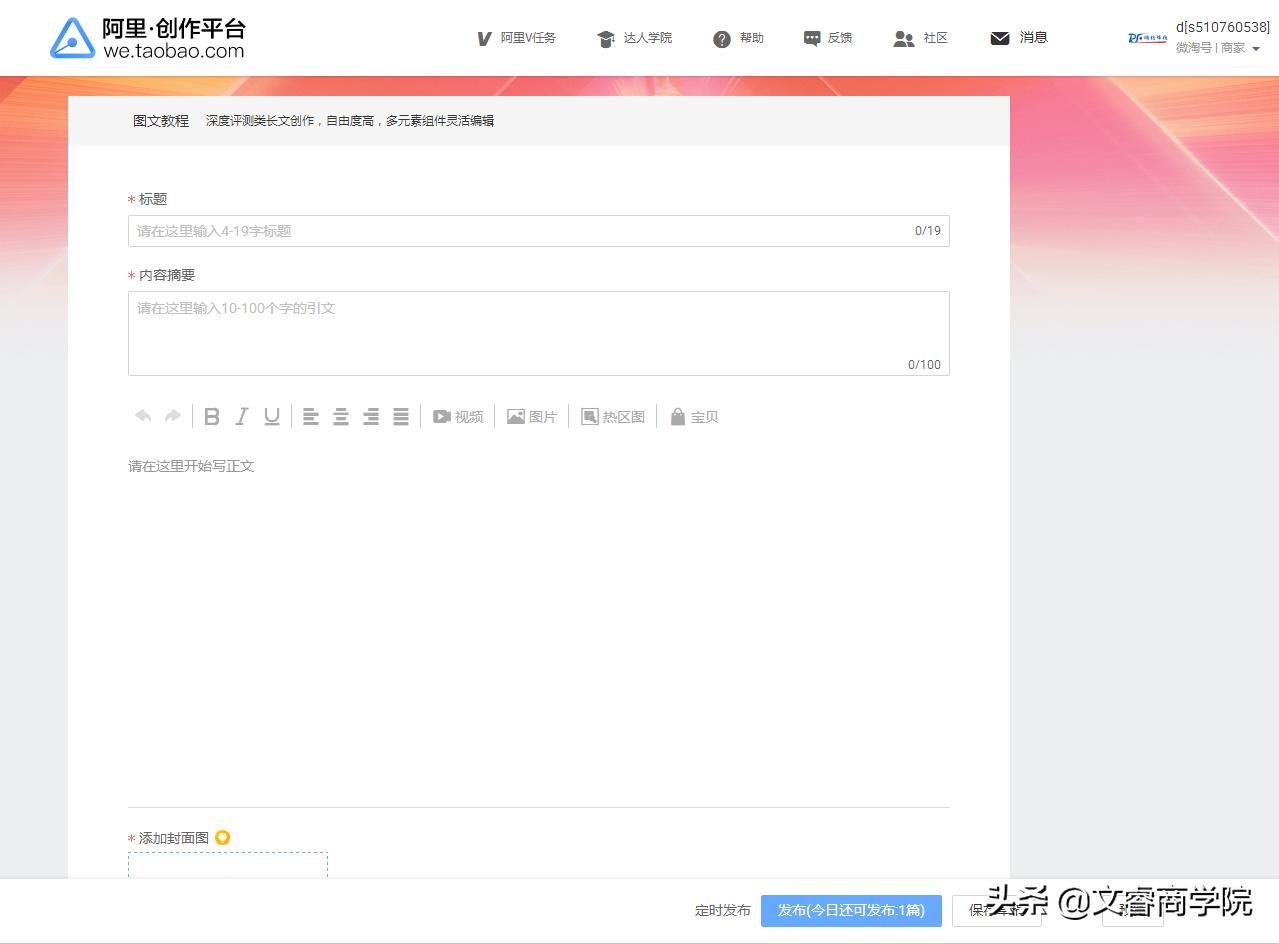Image resolution: width=1279 pixels, height=944 pixels.
Task: Insert an image using the 图片 icon
Action: (531, 416)
